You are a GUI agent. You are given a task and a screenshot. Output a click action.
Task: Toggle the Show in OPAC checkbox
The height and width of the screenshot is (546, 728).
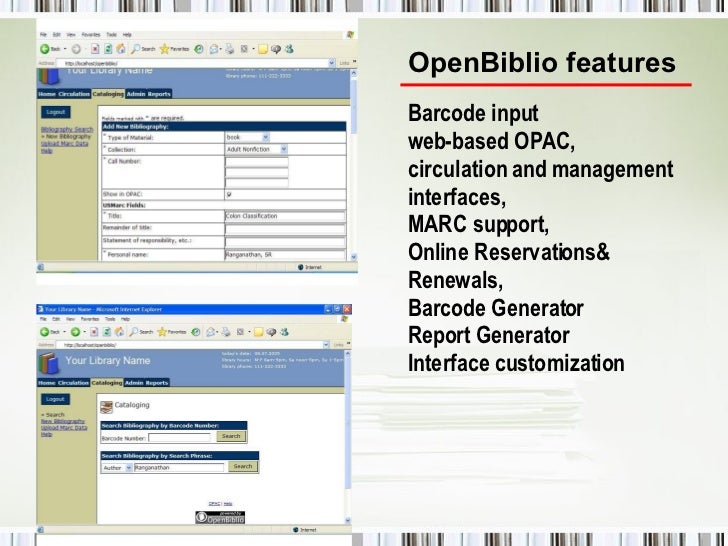point(229,195)
